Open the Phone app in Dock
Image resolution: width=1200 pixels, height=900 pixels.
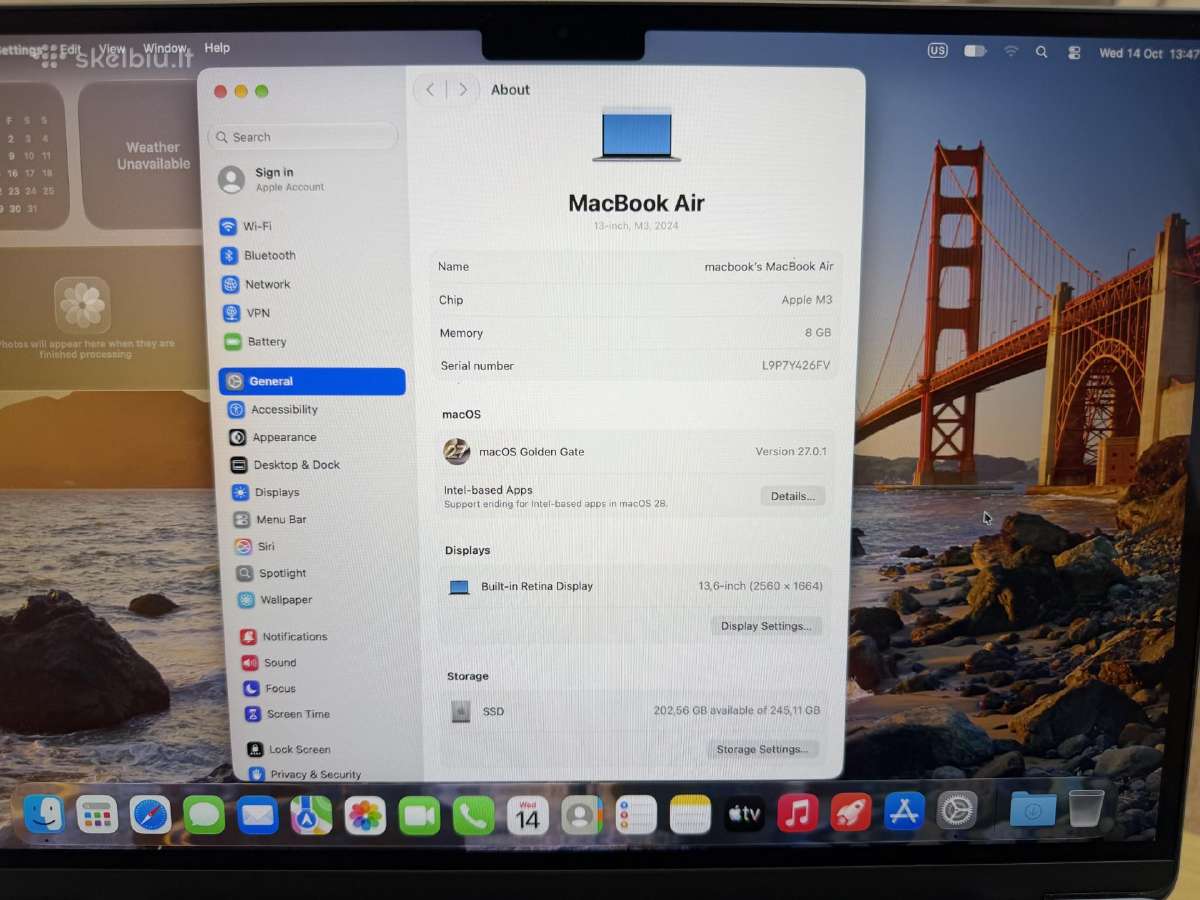point(473,816)
